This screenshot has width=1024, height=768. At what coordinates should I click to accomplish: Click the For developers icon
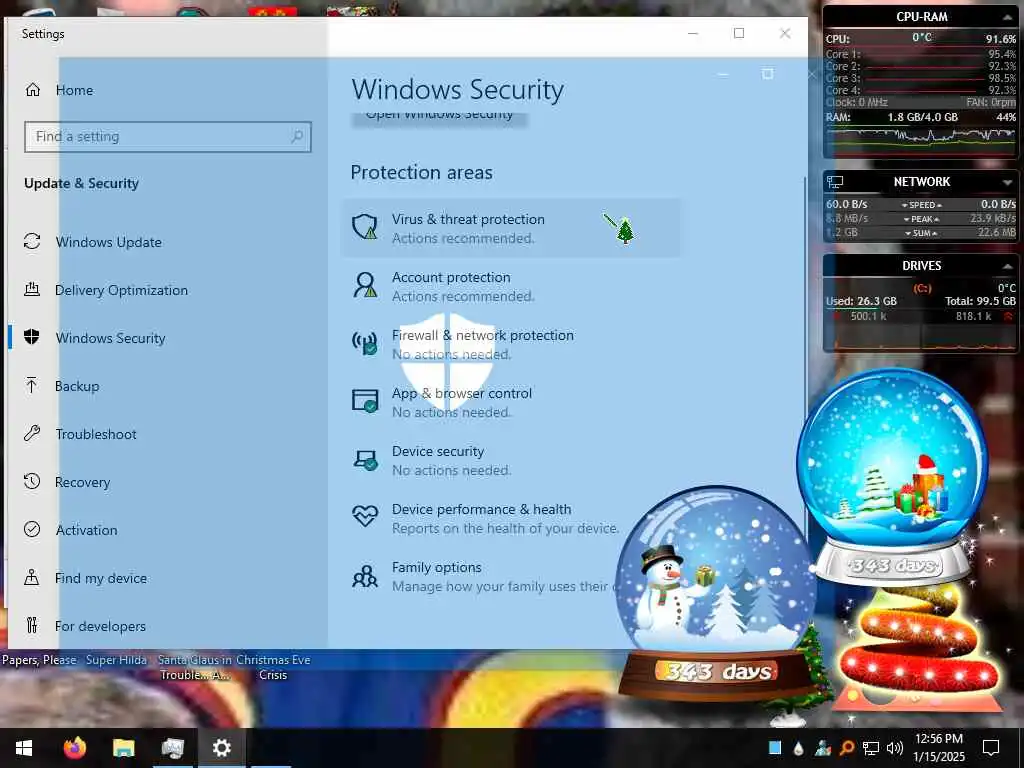(32, 625)
